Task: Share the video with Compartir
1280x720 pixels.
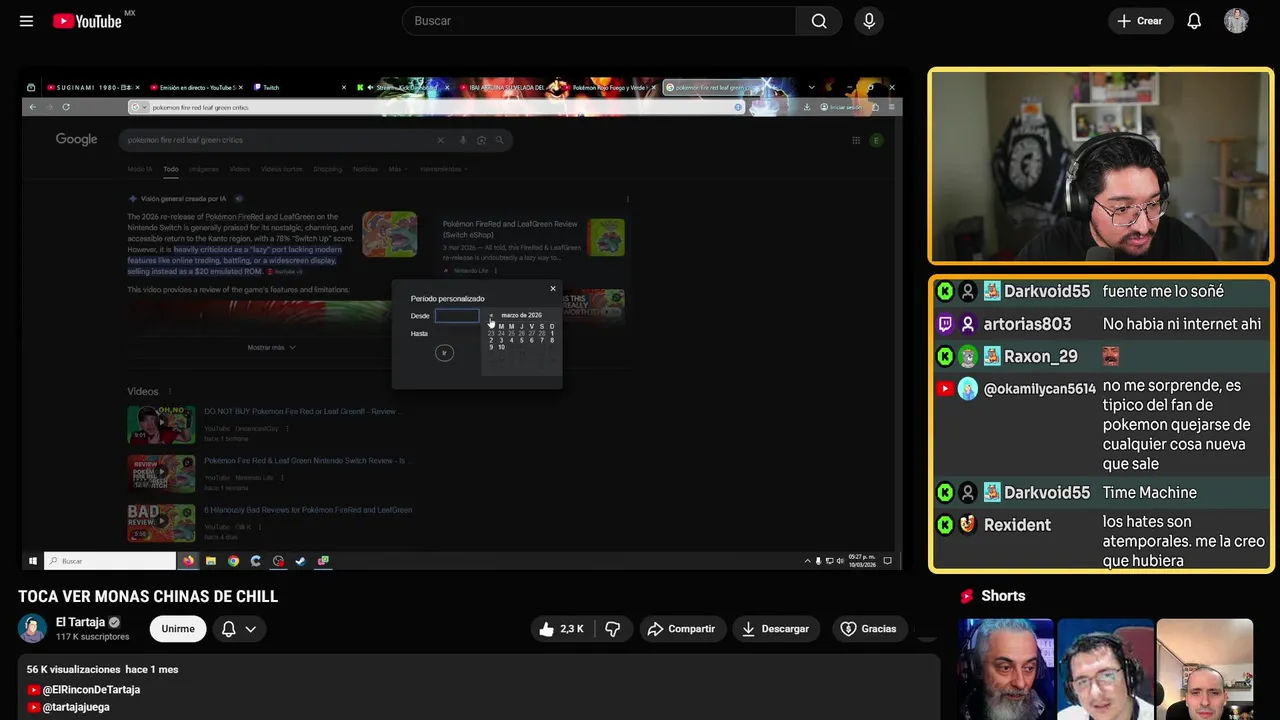Action: coord(681,629)
